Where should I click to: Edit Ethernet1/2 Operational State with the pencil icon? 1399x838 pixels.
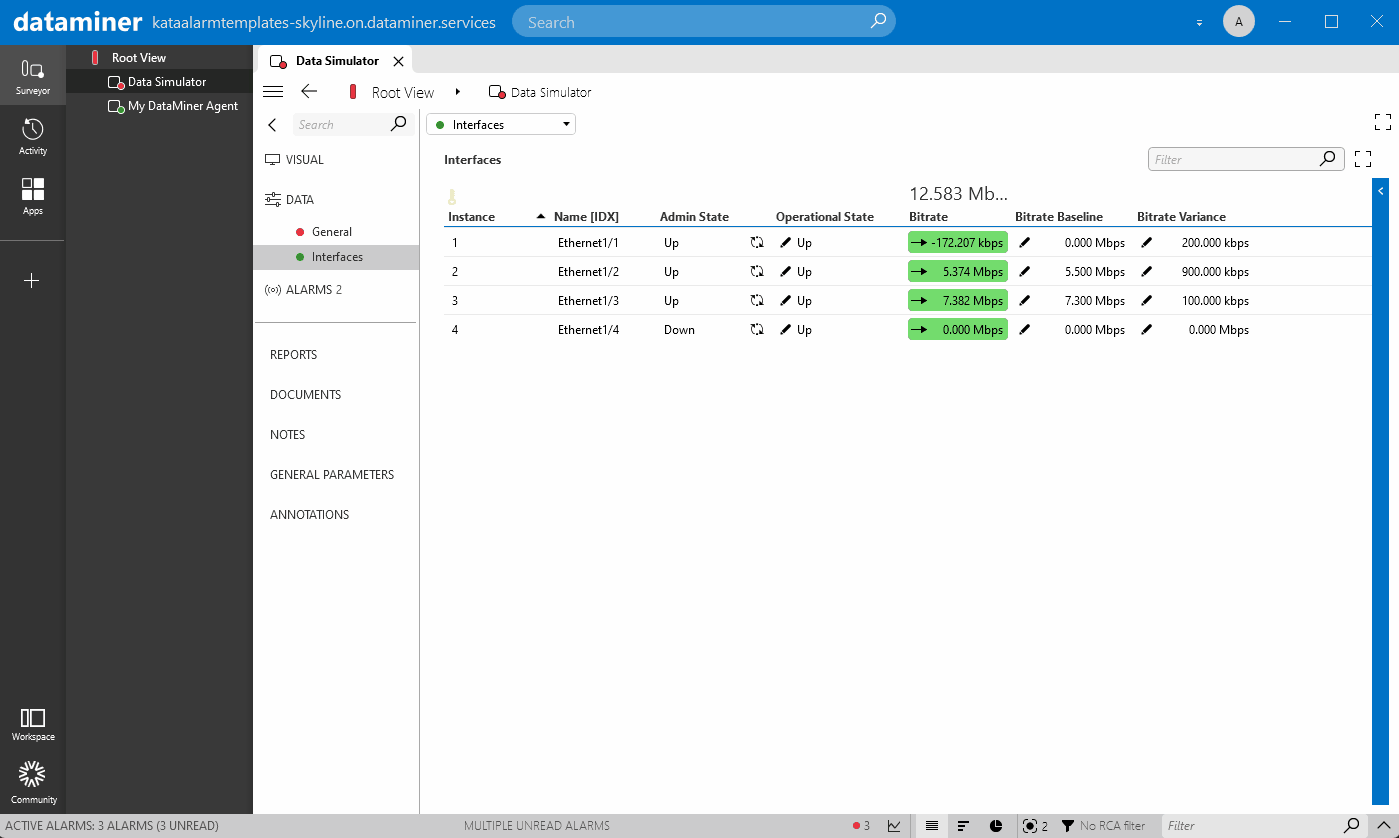786,271
